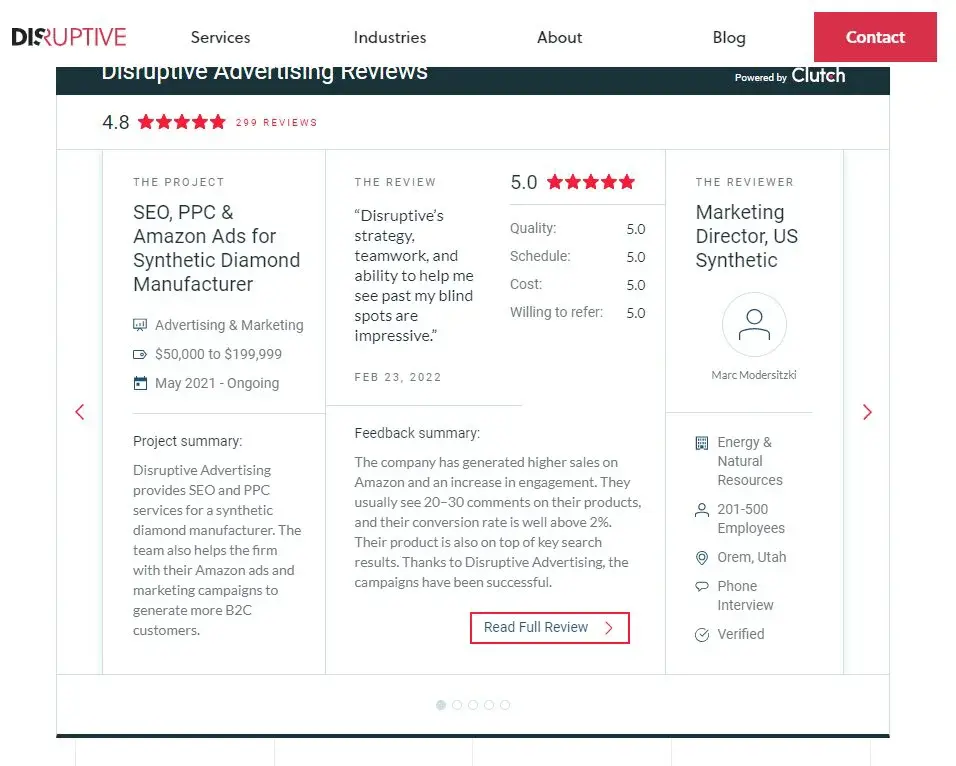956x766 pixels.
Task: Click the Cost: 5.0 score row
Action: tap(577, 285)
